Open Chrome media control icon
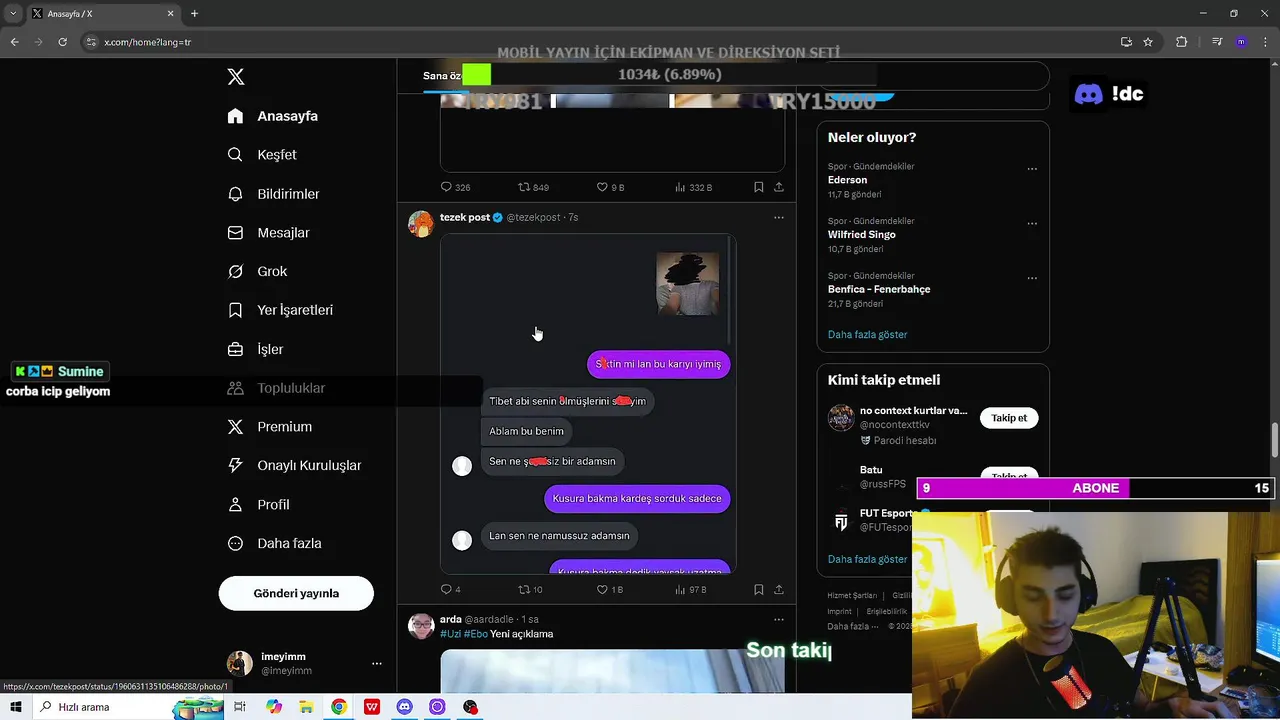Viewport: 1280px width, 720px height. point(1217,42)
